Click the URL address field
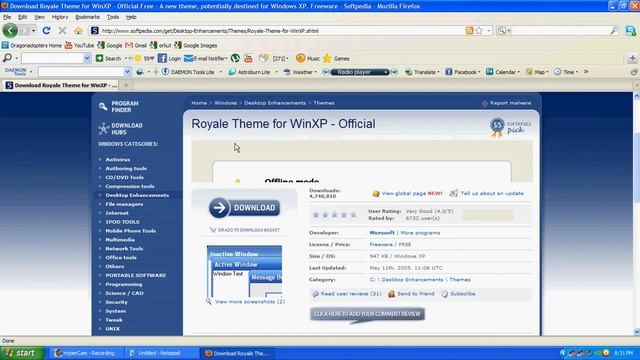 (x=282, y=31)
